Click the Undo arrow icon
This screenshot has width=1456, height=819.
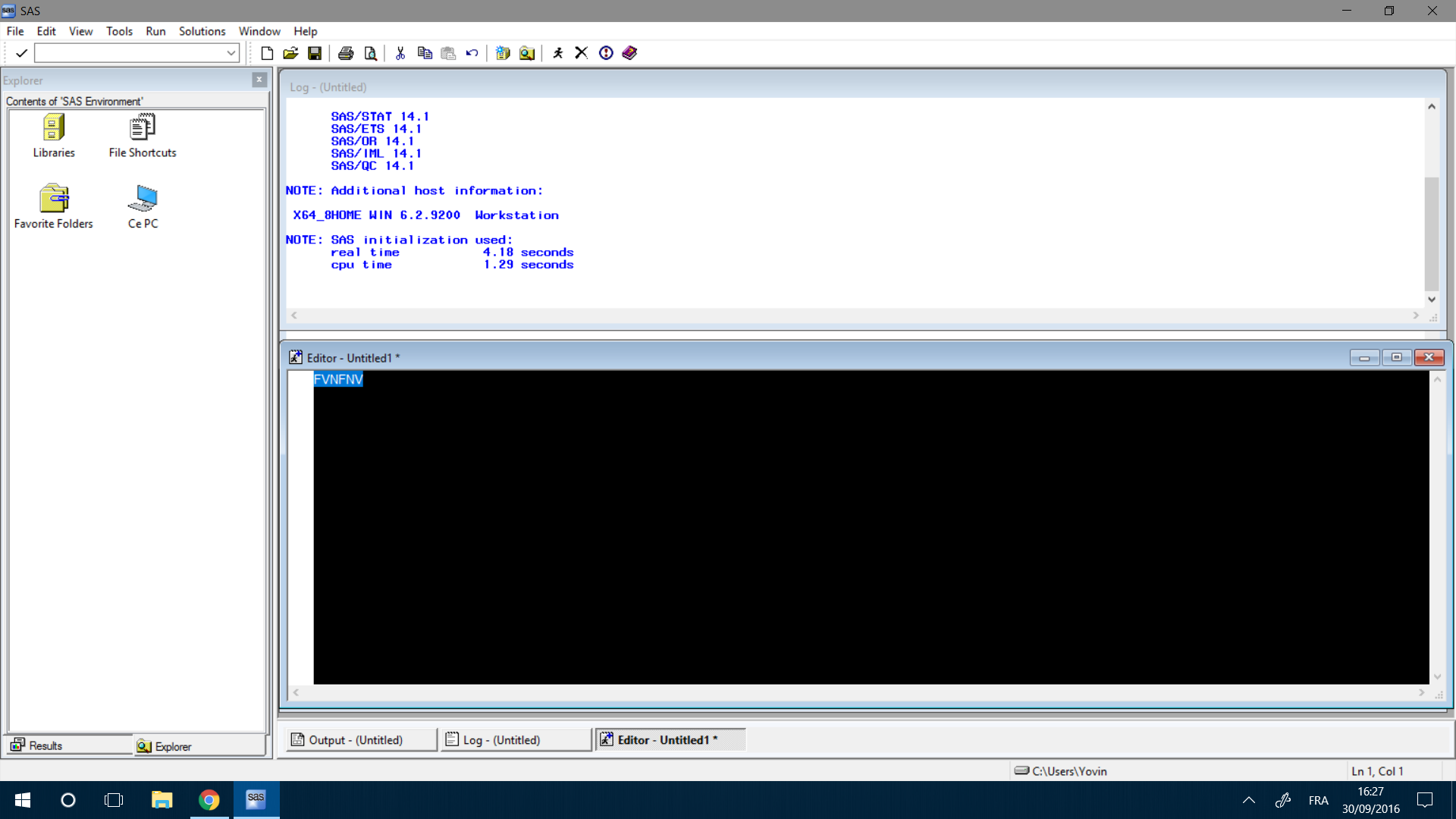coord(472,53)
